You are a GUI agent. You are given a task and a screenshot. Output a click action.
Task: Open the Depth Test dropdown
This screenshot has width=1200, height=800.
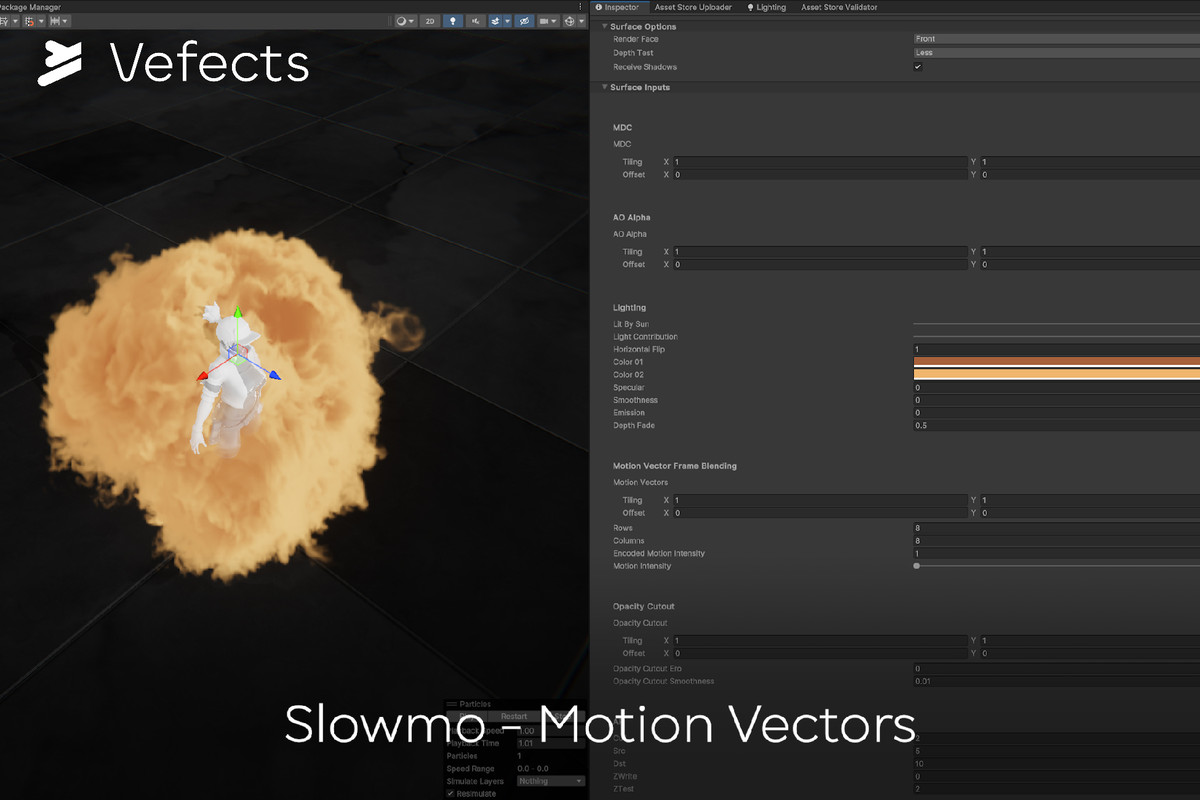[1056, 53]
